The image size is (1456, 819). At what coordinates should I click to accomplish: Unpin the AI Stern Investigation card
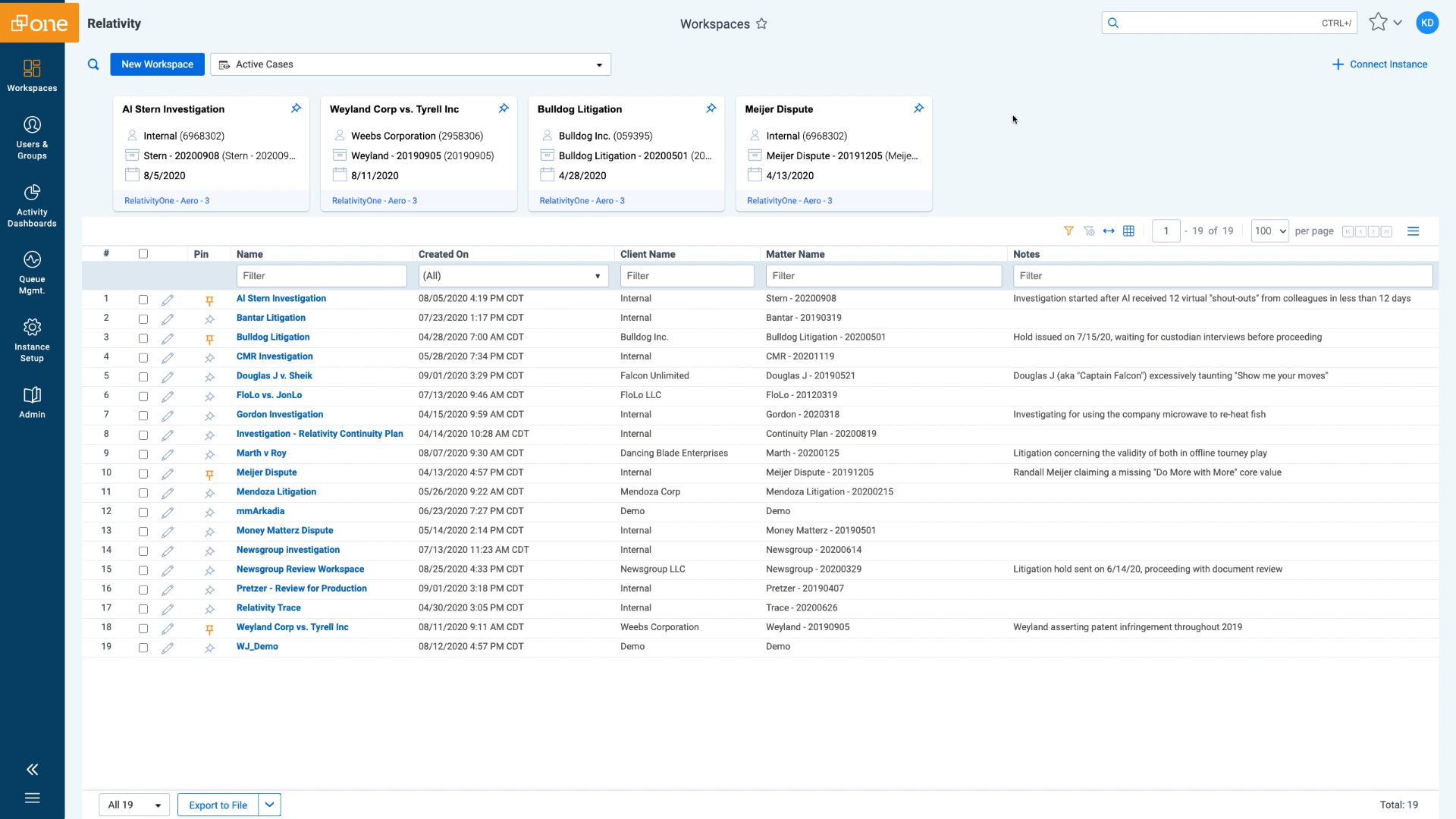296,108
